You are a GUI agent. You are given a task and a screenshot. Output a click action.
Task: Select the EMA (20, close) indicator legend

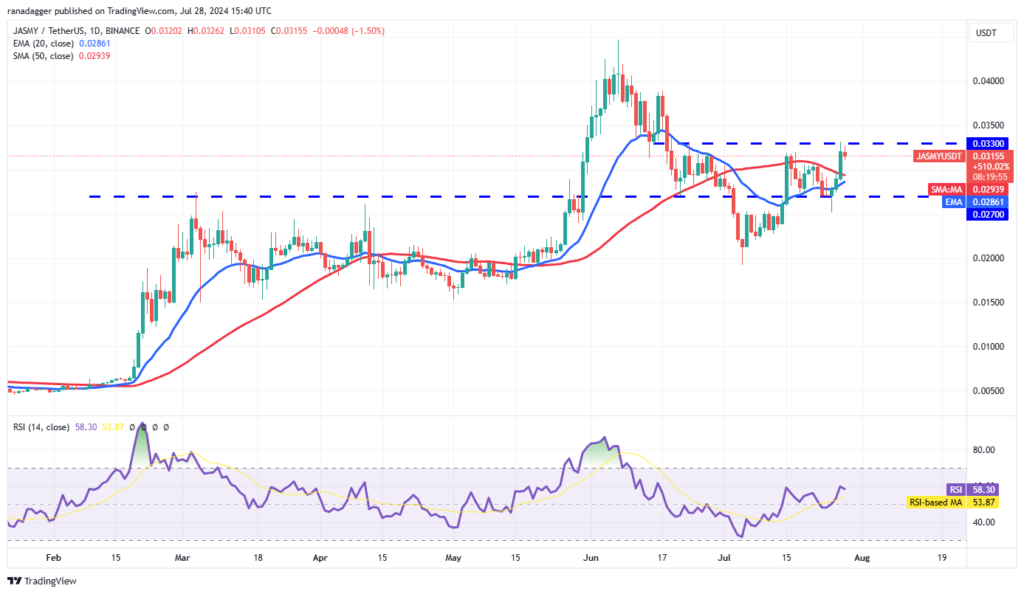tap(43, 44)
